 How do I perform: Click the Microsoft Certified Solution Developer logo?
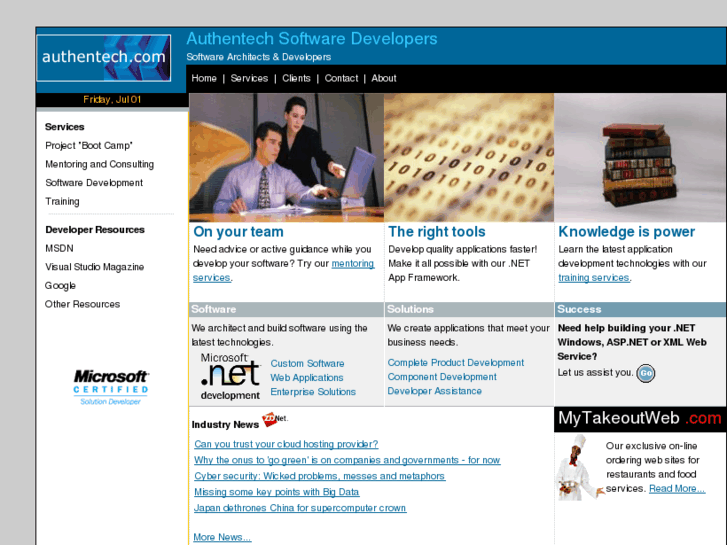pyautogui.click(x=111, y=387)
